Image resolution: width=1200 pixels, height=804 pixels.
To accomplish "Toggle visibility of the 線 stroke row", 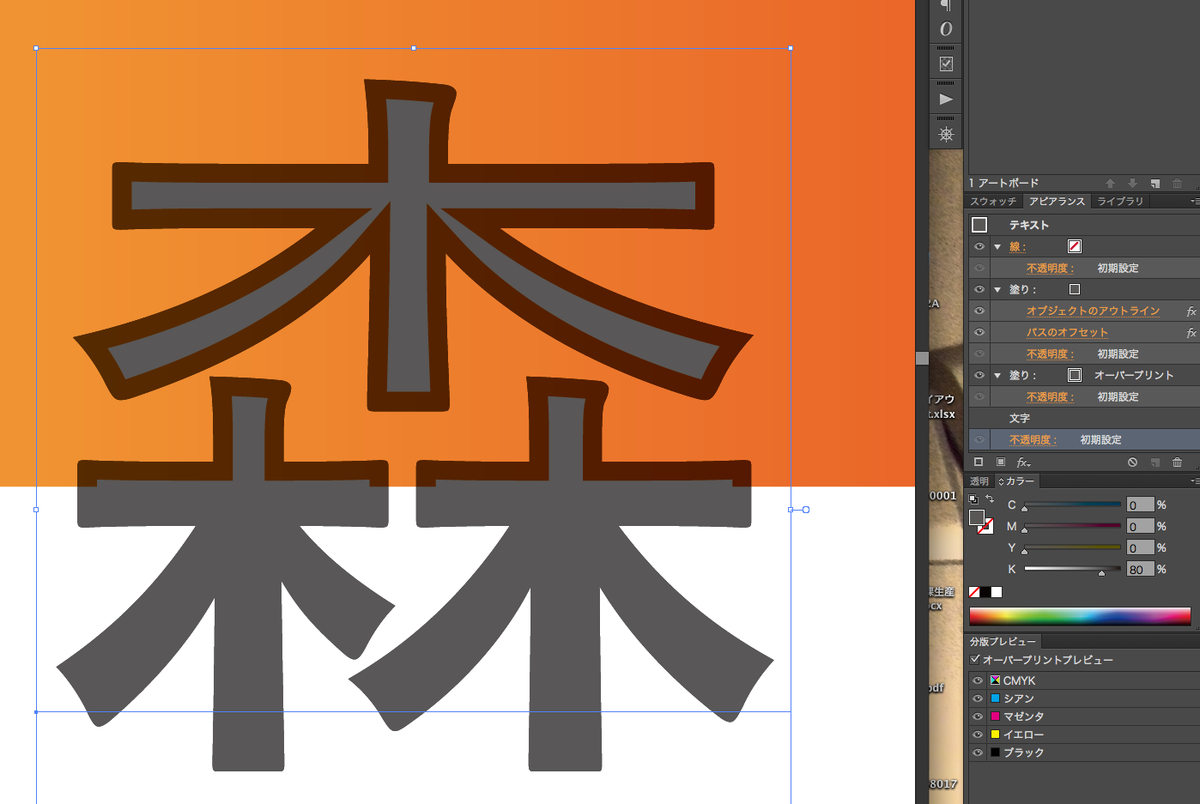I will click(x=979, y=246).
